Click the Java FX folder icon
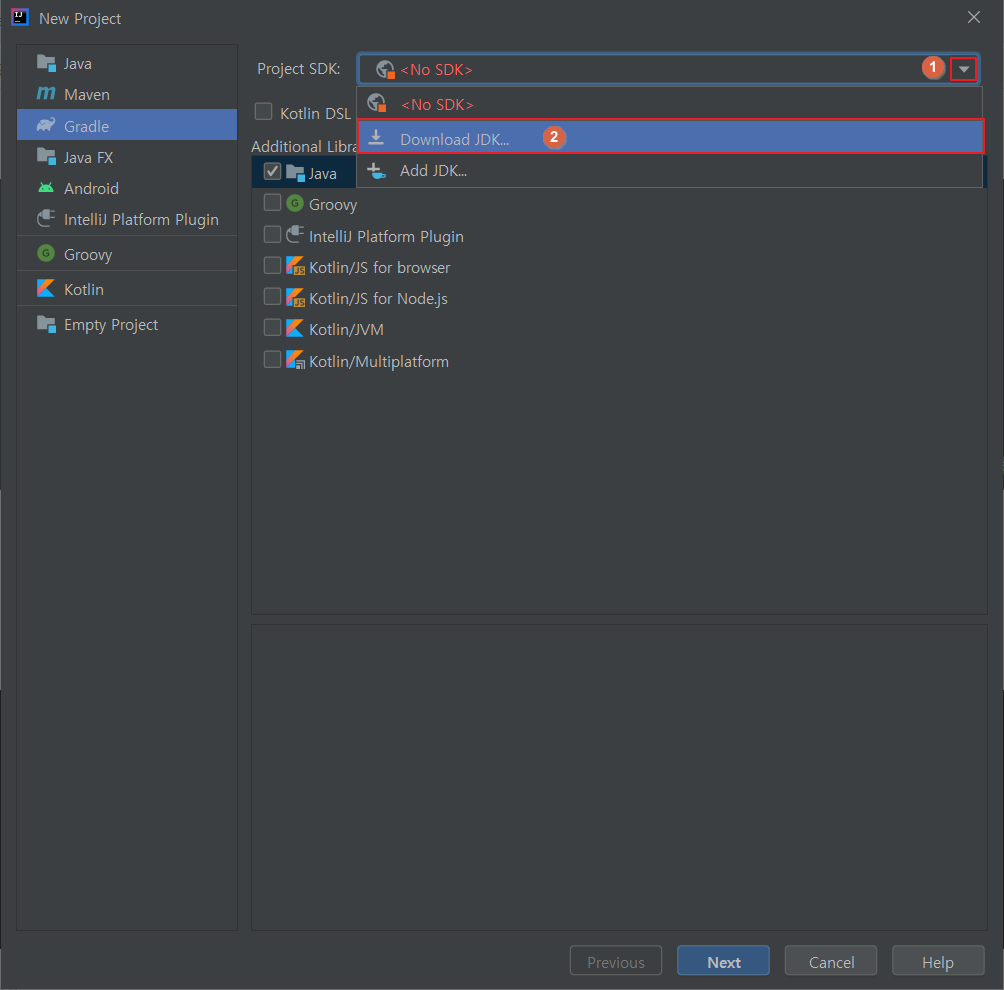1004x990 pixels. click(x=46, y=156)
